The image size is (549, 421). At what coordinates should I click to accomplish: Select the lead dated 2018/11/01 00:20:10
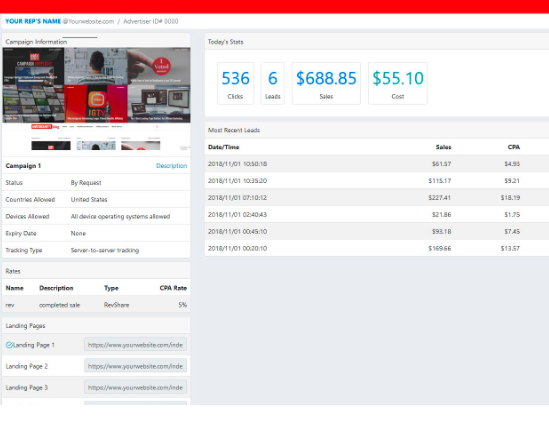[377, 248]
